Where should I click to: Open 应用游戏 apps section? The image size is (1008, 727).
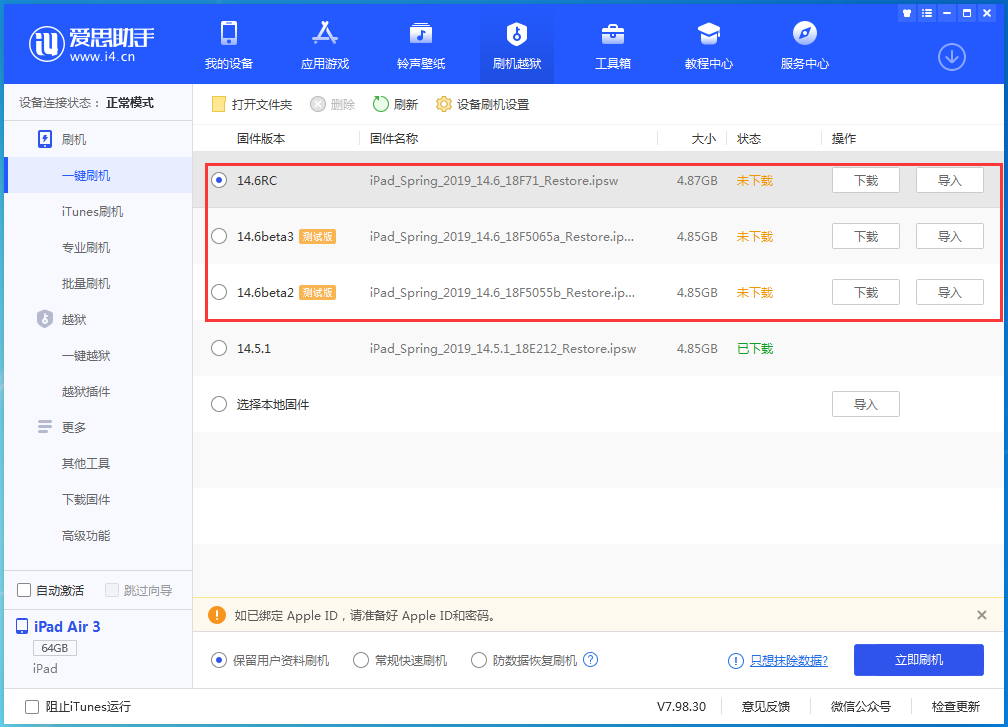pyautogui.click(x=325, y=45)
